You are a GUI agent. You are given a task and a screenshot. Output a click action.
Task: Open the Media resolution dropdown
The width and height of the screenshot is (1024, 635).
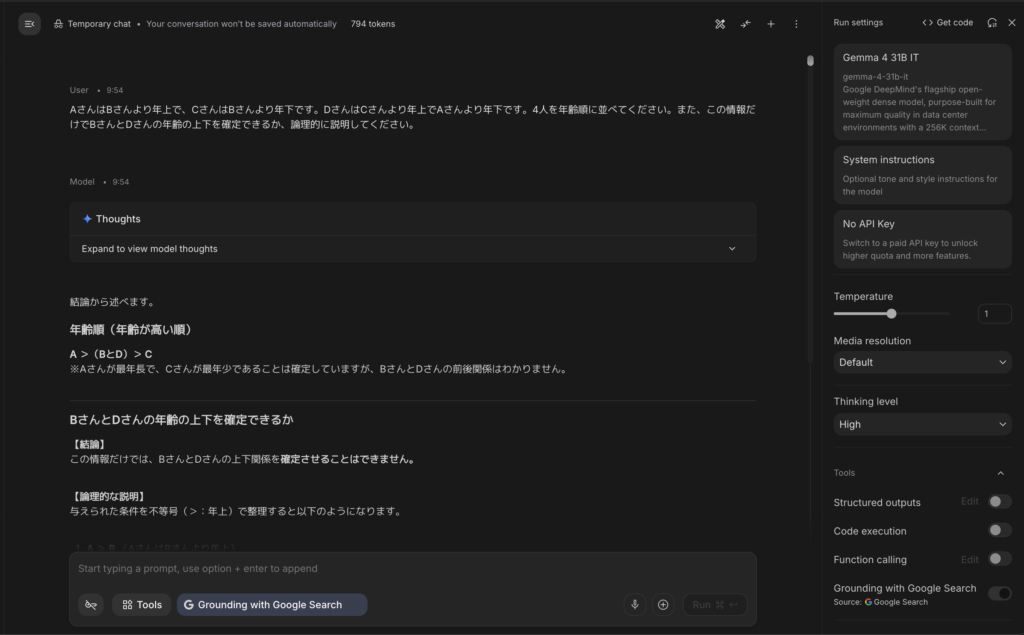[921, 362]
